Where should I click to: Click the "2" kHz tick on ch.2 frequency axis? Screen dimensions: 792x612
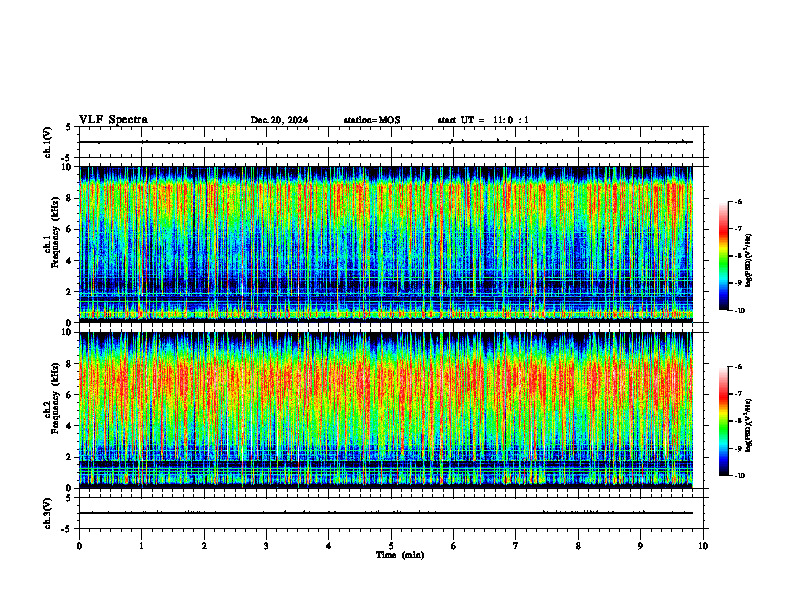[70, 457]
